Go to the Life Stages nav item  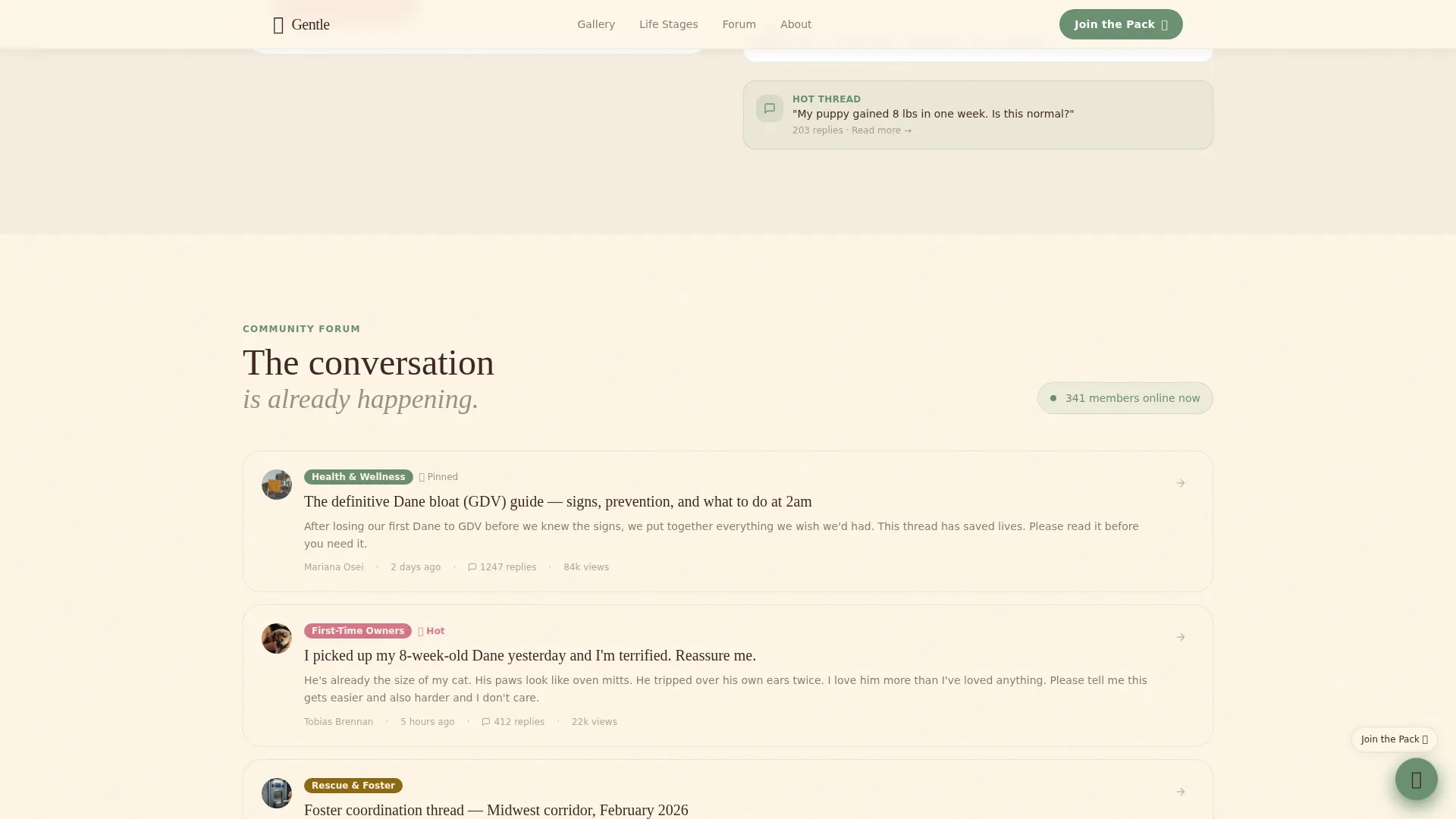point(668,24)
